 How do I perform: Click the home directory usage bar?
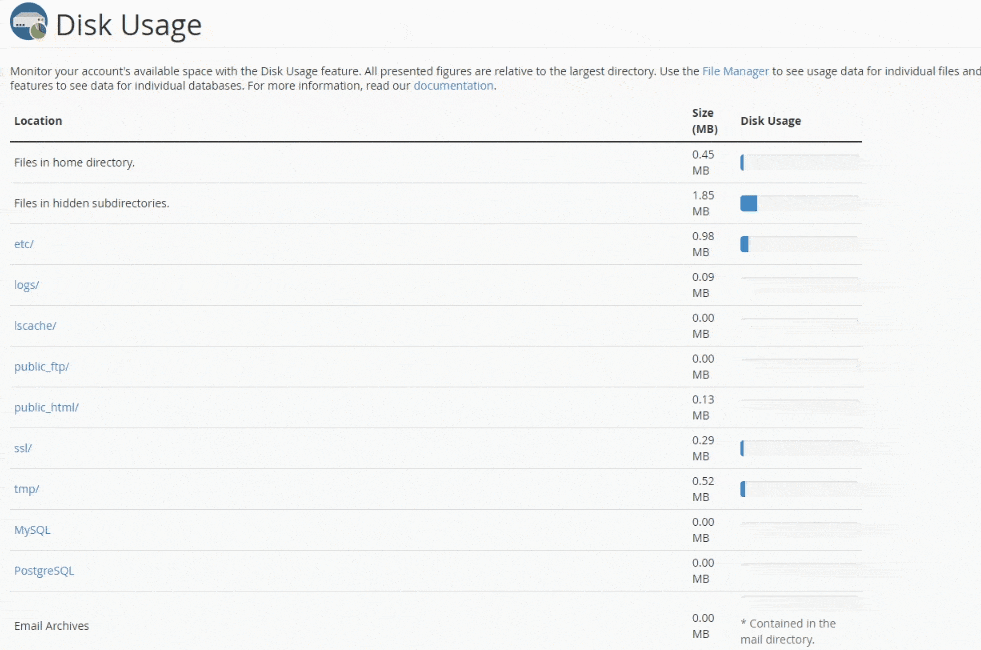click(x=800, y=163)
